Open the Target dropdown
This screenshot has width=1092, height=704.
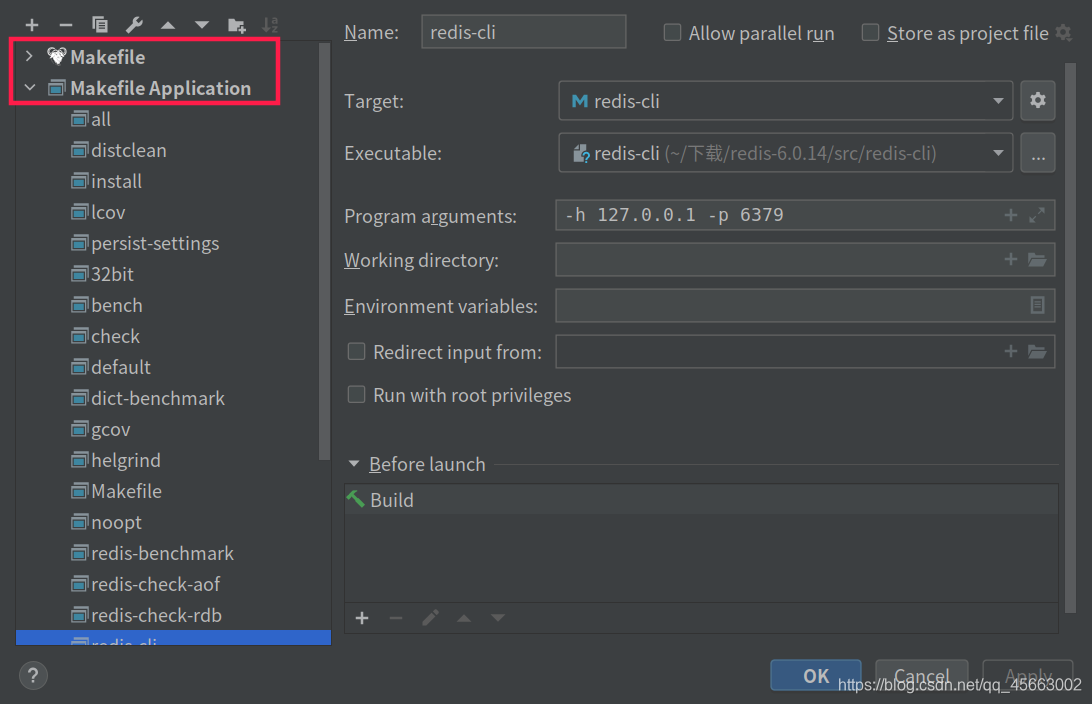coord(997,100)
